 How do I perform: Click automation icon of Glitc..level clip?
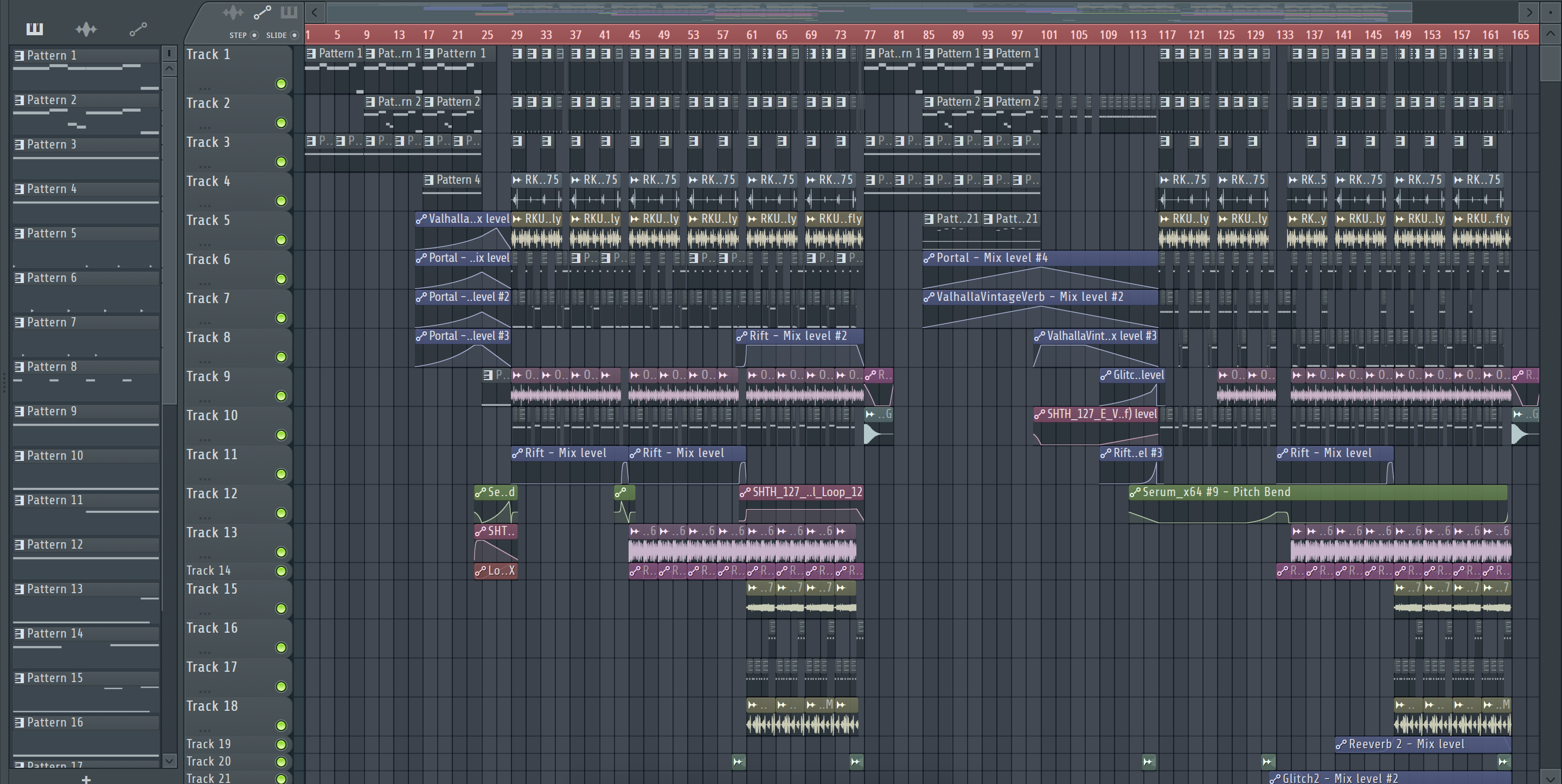pyautogui.click(x=1106, y=375)
